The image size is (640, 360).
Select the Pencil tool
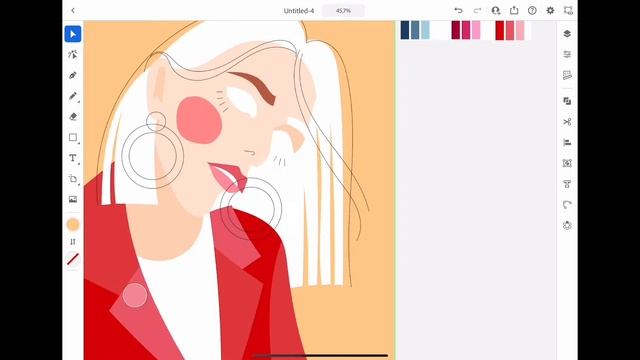coord(73,96)
